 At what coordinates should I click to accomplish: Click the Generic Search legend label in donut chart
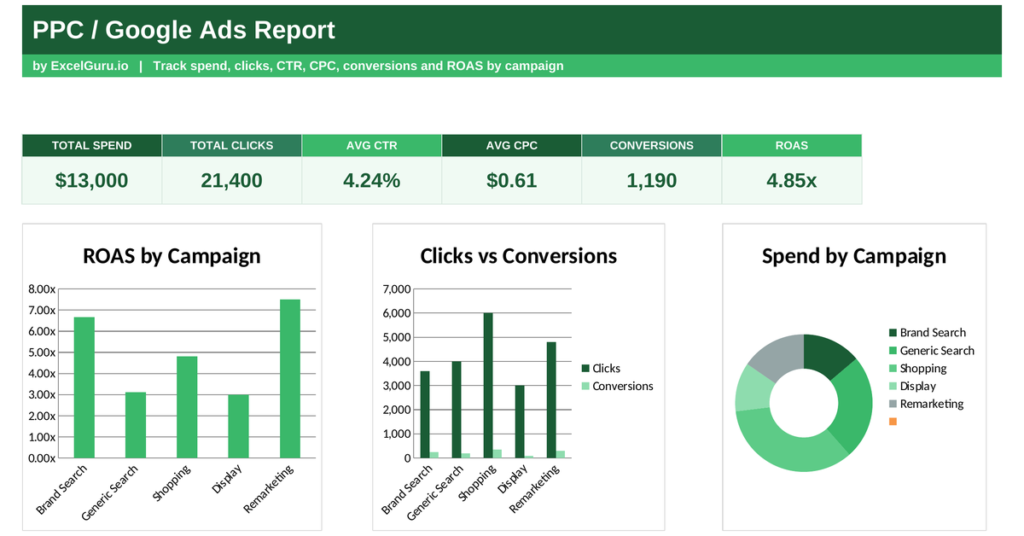click(937, 351)
